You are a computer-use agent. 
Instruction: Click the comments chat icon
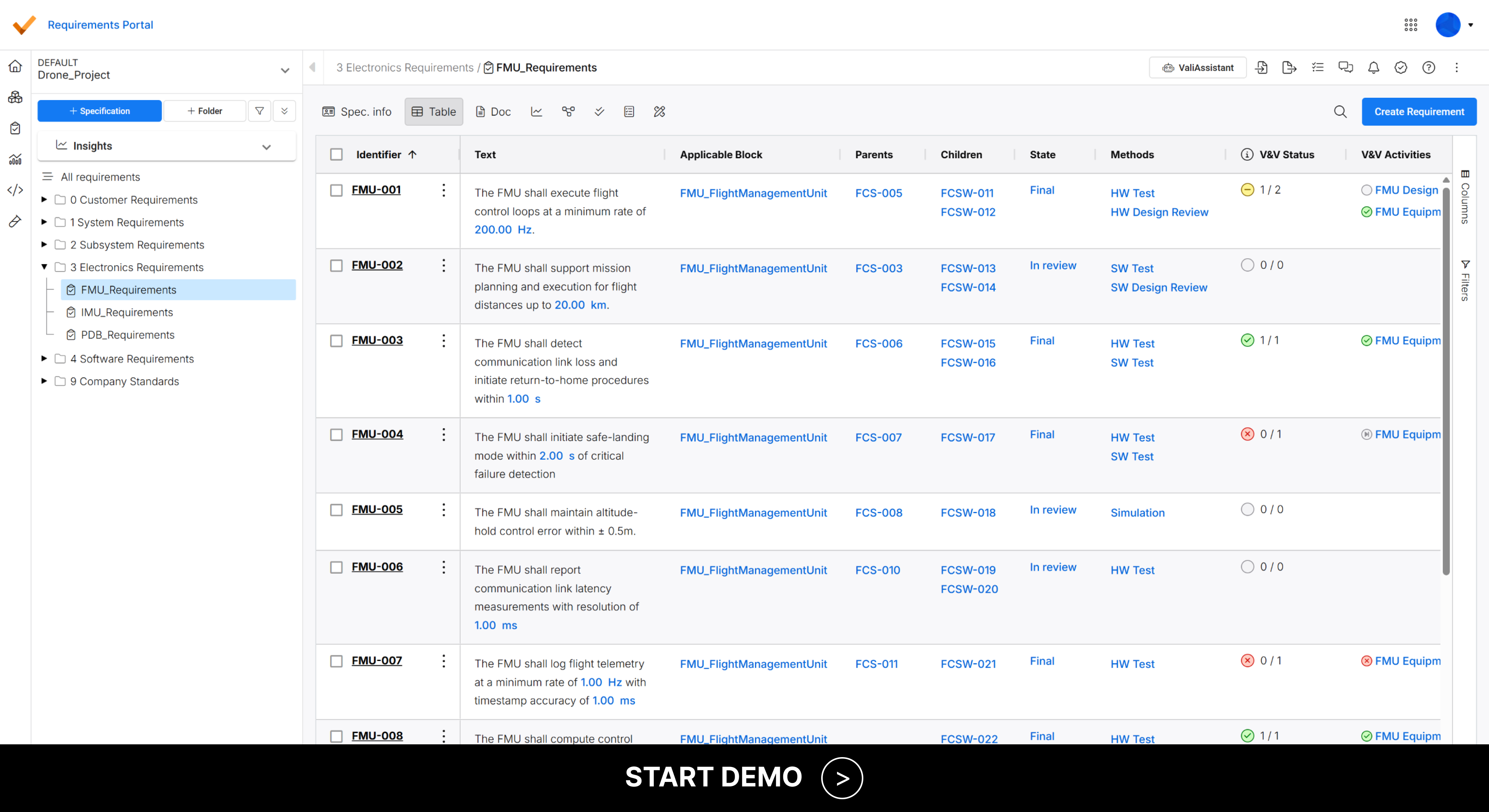tap(1346, 68)
